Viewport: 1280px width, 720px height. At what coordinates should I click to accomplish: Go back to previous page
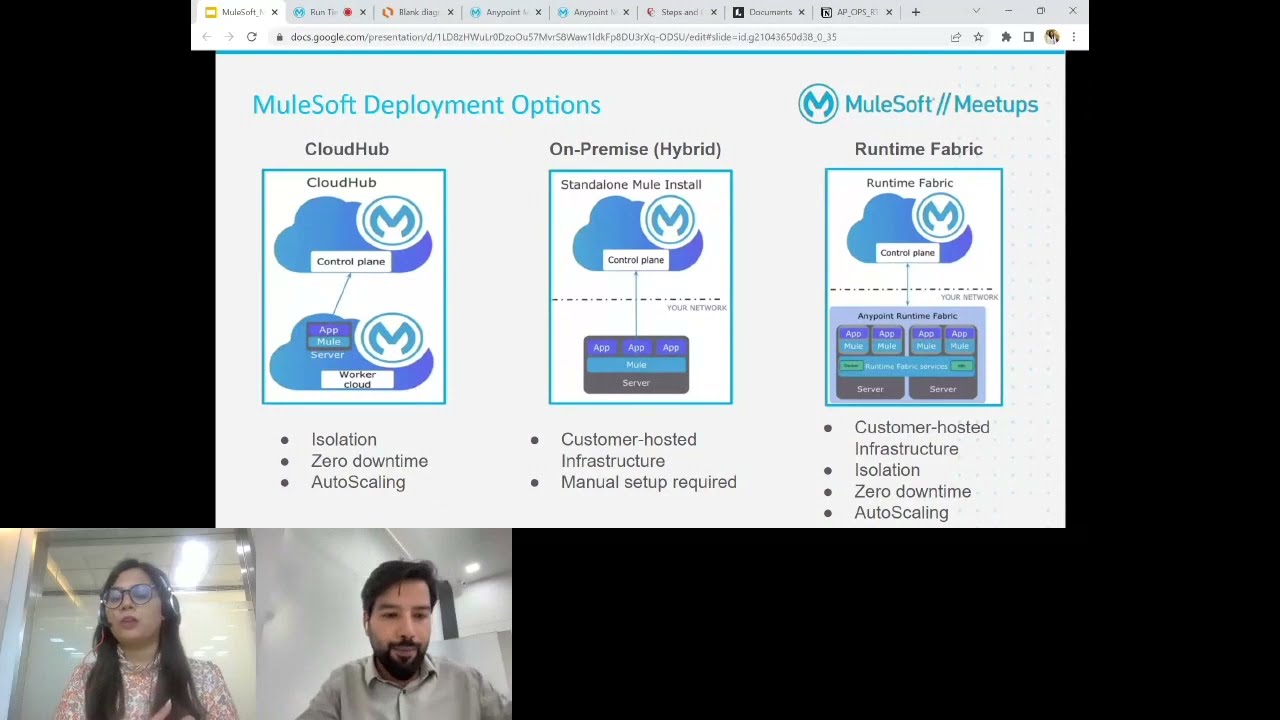[207, 37]
